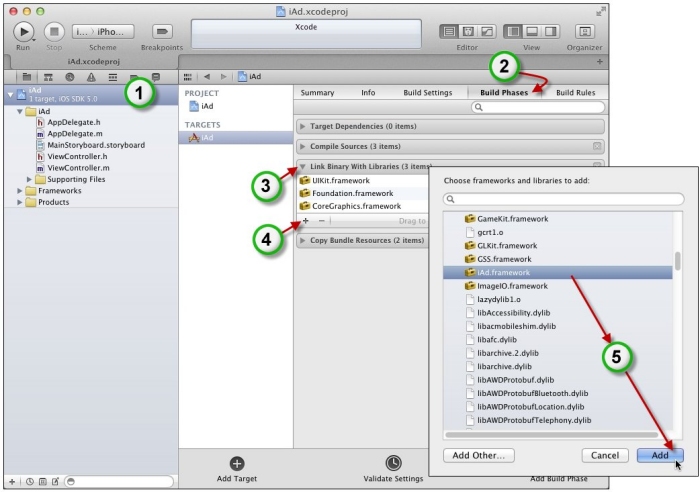Switch to the Info tab
The image size is (700, 492).
tap(368, 93)
